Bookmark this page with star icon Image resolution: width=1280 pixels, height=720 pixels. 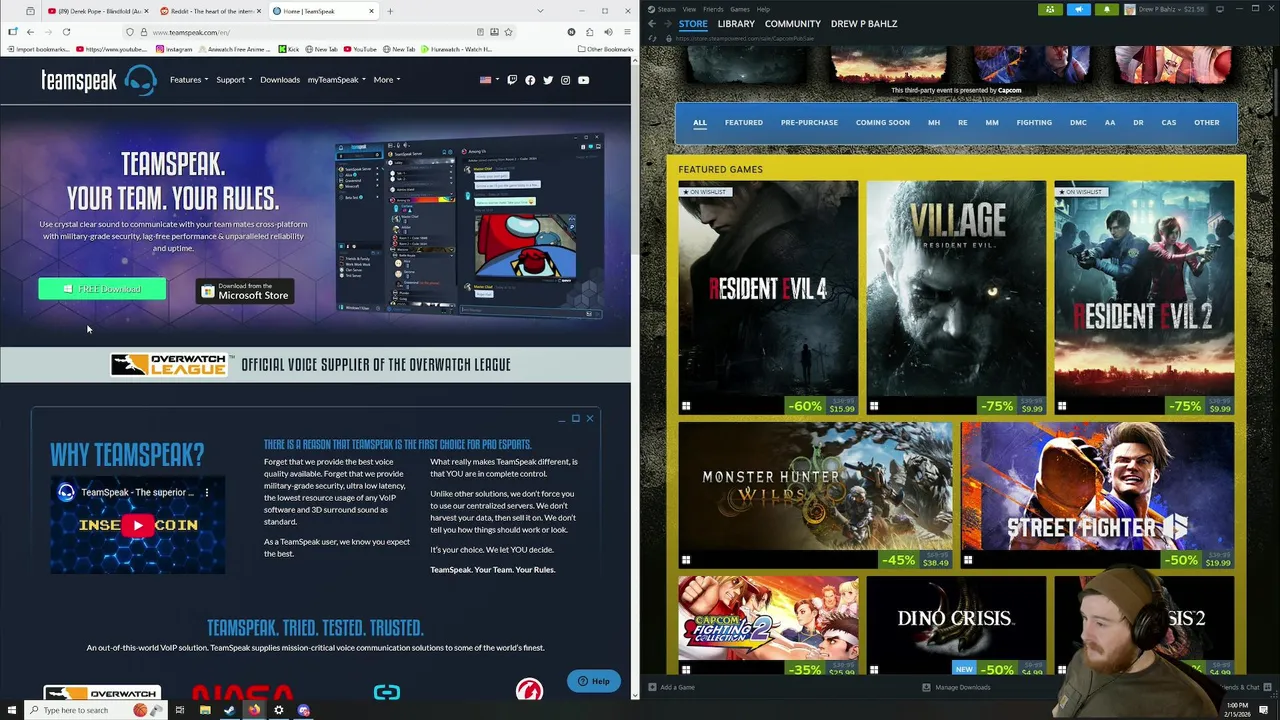[x=508, y=32]
